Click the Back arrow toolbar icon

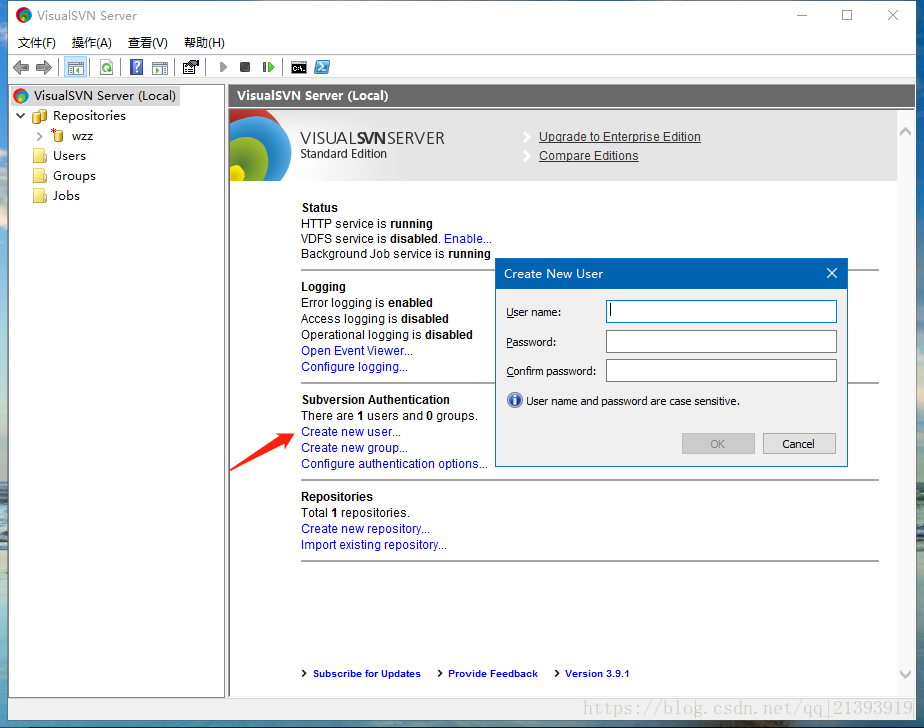[x=21, y=68]
